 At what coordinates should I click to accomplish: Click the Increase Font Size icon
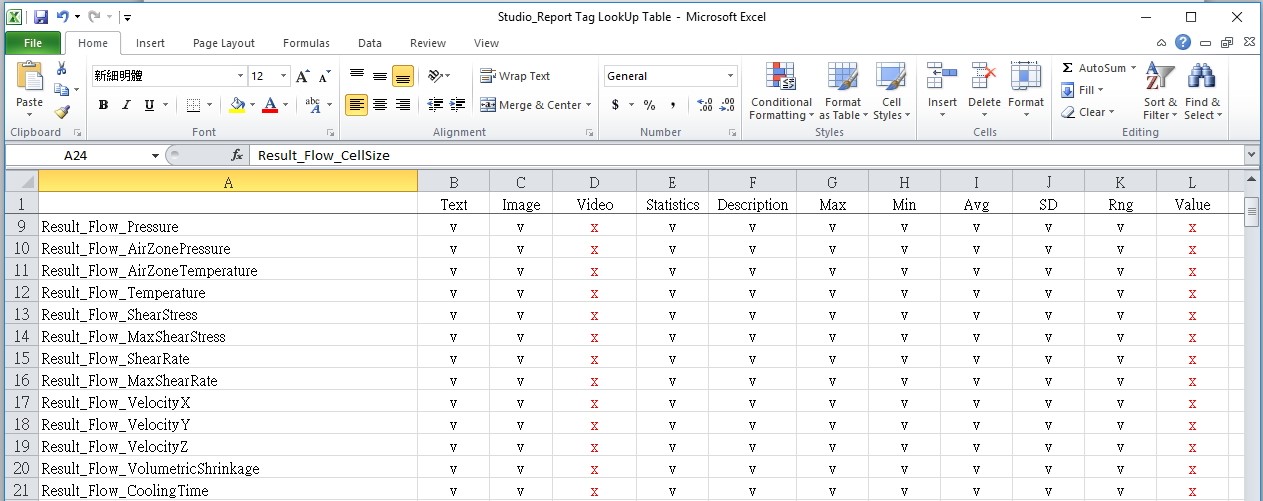pos(303,76)
